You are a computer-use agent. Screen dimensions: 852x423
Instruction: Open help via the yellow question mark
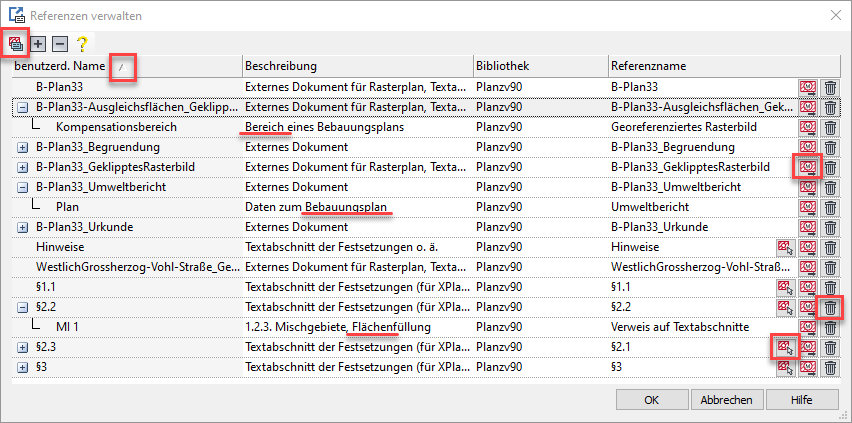pos(82,44)
